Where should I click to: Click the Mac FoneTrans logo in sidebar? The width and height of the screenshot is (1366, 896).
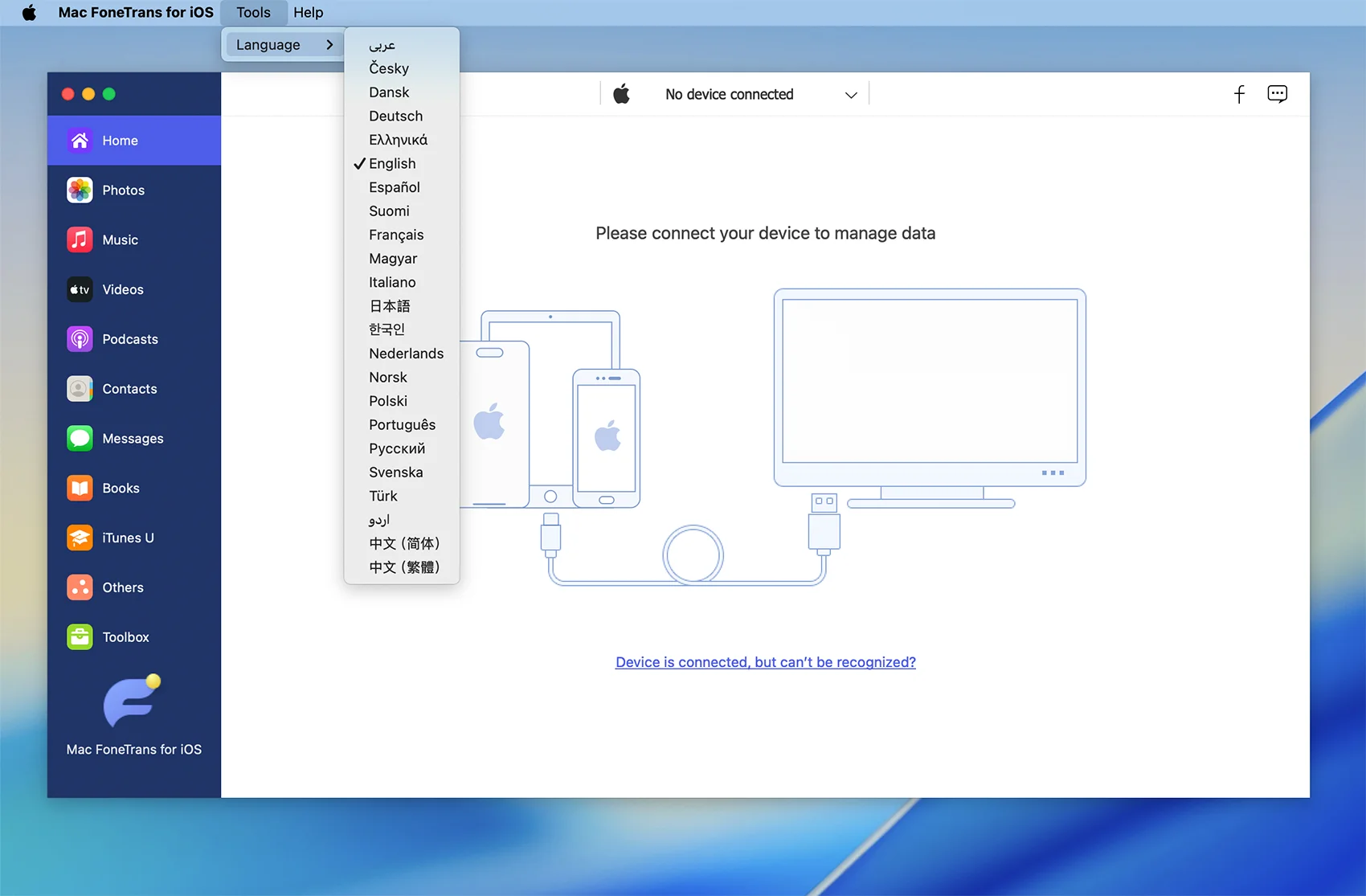tap(132, 702)
